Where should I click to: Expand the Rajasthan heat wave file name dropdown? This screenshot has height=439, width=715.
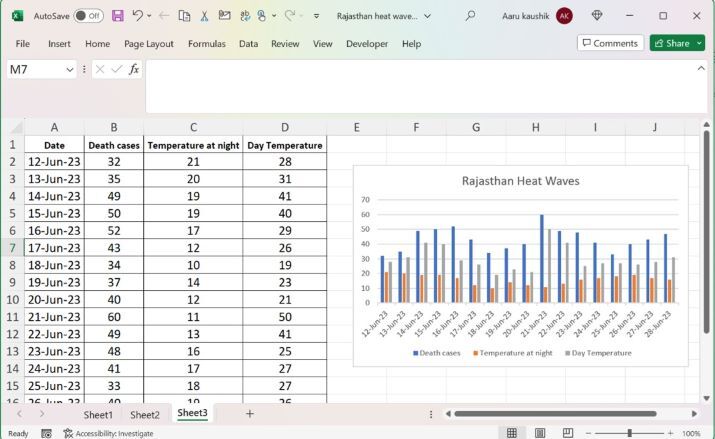[427, 16]
